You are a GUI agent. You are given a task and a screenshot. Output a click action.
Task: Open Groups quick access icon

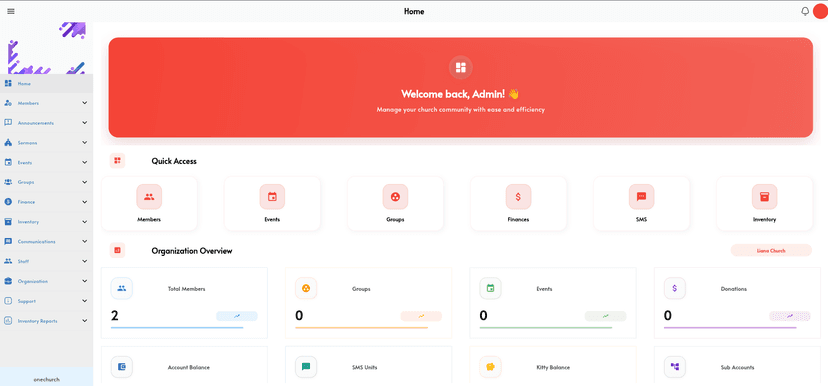pyautogui.click(x=395, y=197)
